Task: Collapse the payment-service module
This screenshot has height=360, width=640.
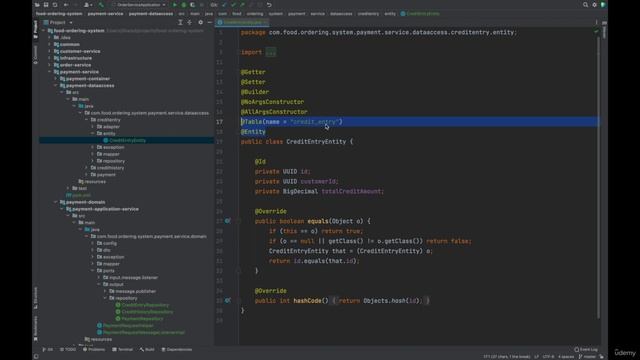Action: [x=49, y=72]
